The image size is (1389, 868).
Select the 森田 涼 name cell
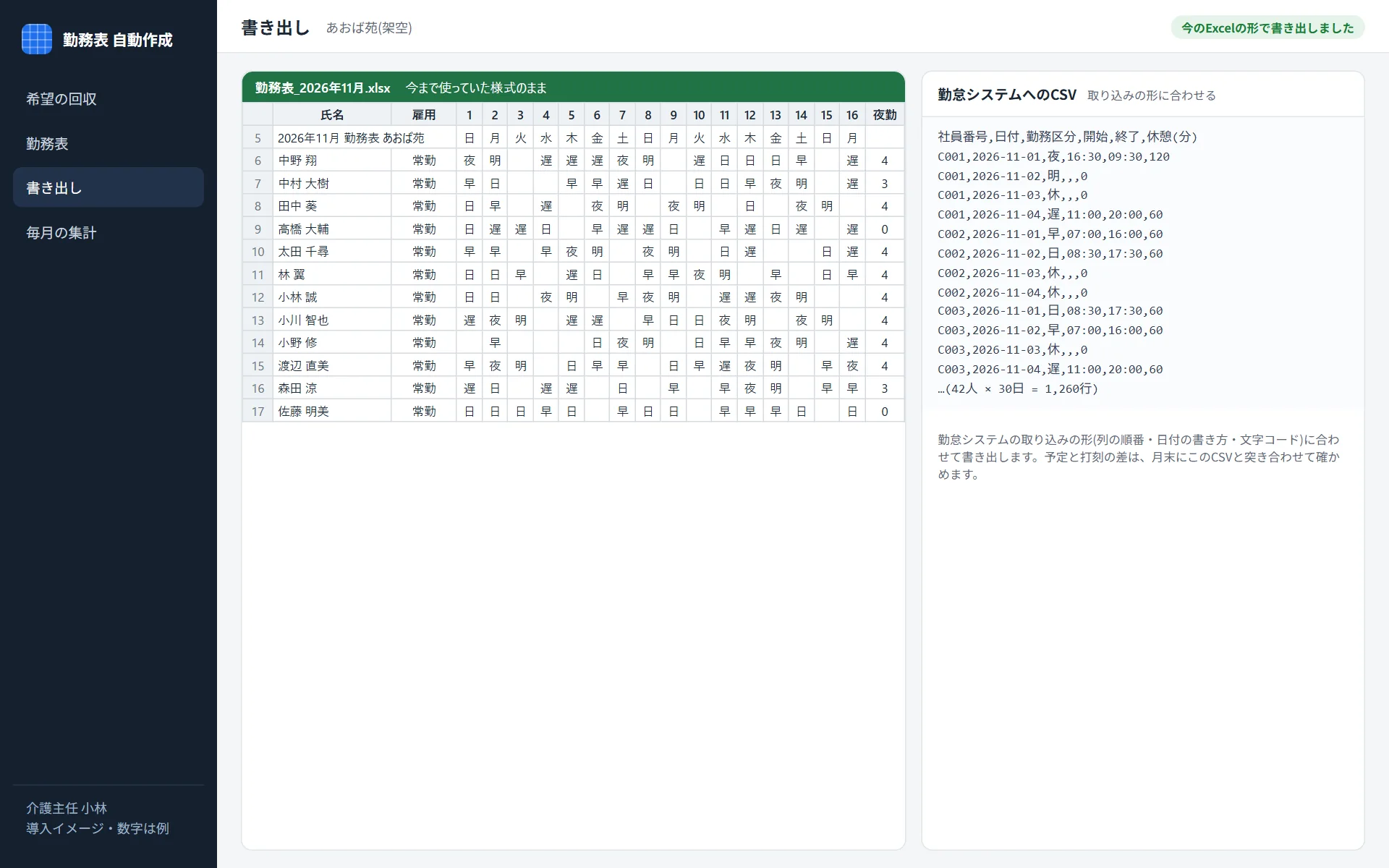[x=332, y=388]
